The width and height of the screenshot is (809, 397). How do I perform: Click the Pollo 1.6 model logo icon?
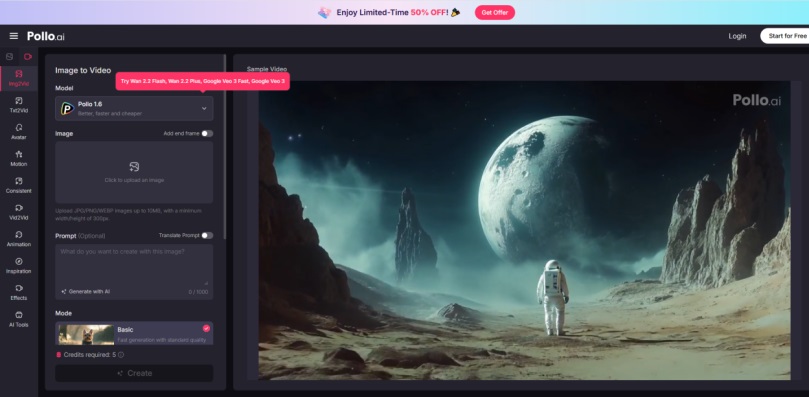pos(67,108)
